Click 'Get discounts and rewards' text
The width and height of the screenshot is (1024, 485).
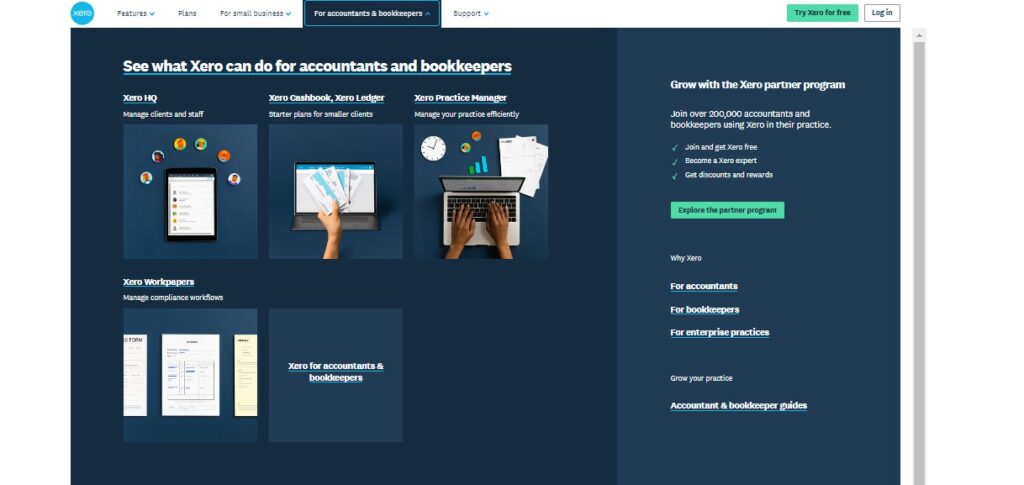point(729,175)
